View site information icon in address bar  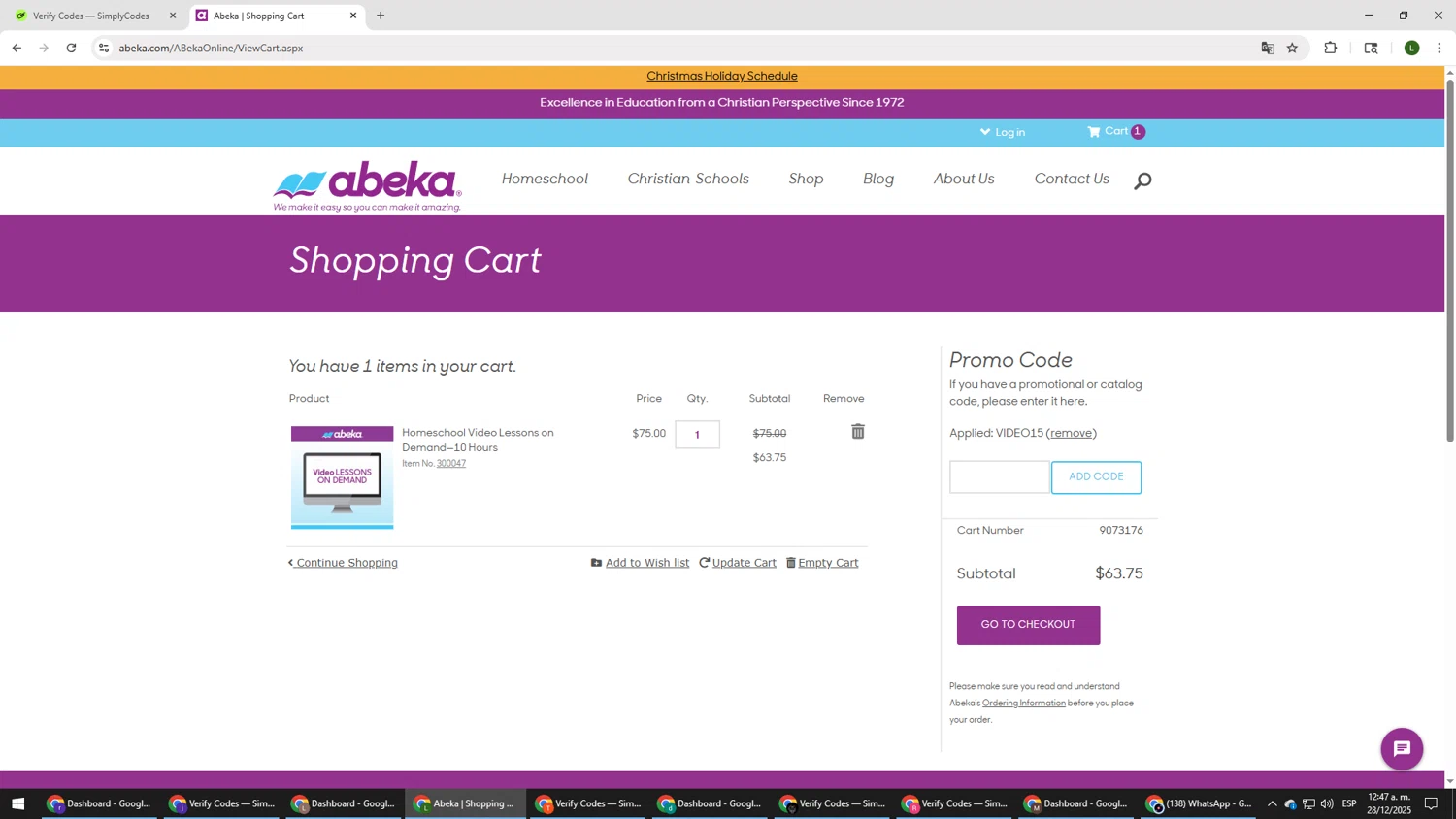[104, 48]
